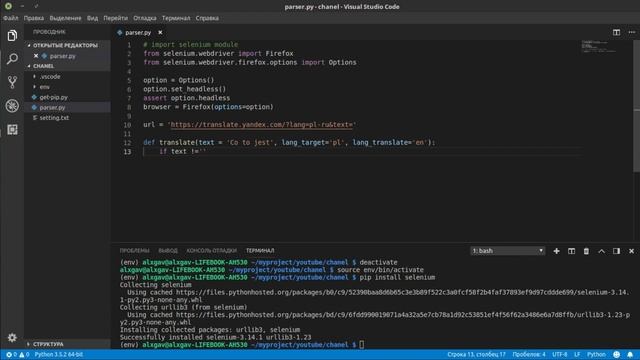Screen dimensions: 640x360
Task: Click the editor vertical scrollbar
Action: click(x=637, y=106)
